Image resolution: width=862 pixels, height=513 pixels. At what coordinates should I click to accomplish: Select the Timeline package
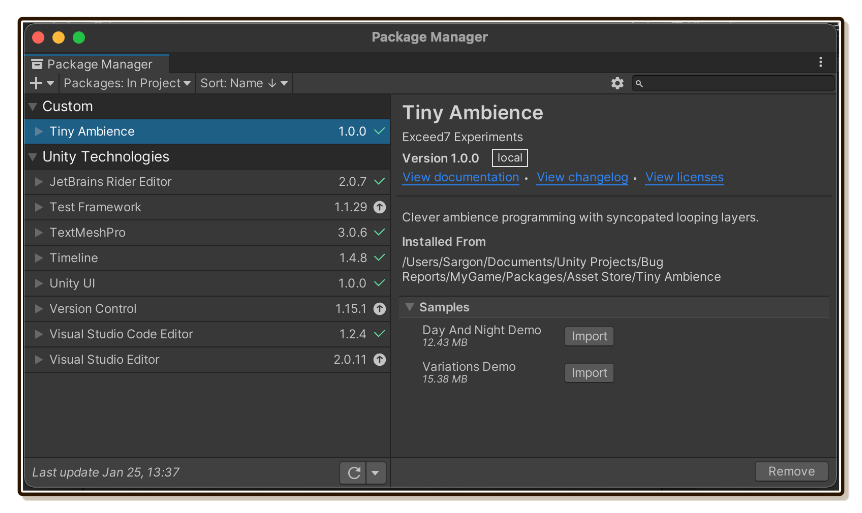click(207, 258)
